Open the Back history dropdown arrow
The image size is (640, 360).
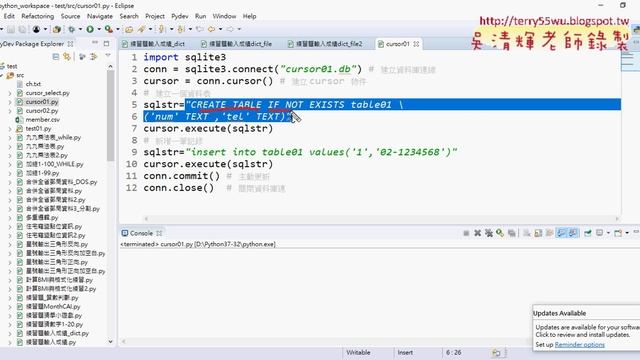pyautogui.click(x=220, y=29)
